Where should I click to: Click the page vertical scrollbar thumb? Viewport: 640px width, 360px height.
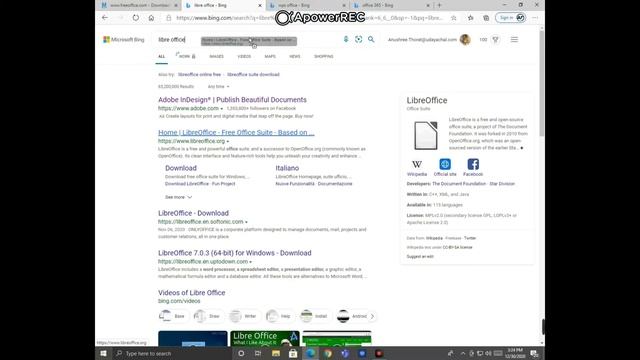542,84
